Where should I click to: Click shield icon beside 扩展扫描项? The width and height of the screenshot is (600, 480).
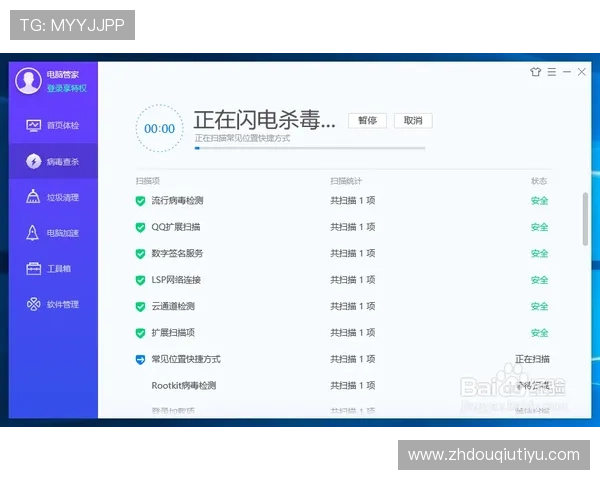(x=140, y=333)
